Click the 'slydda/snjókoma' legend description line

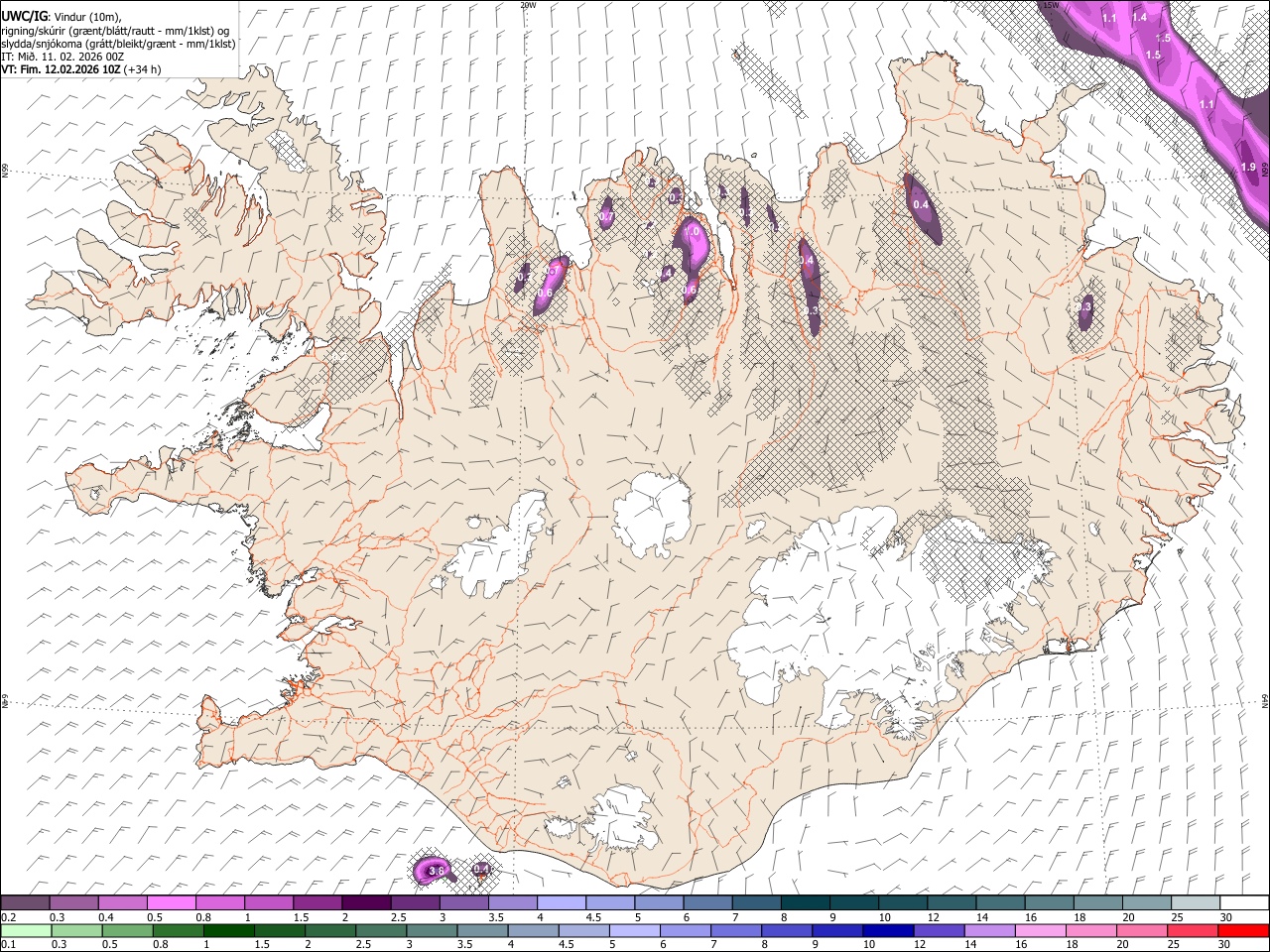click(x=118, y=44)
